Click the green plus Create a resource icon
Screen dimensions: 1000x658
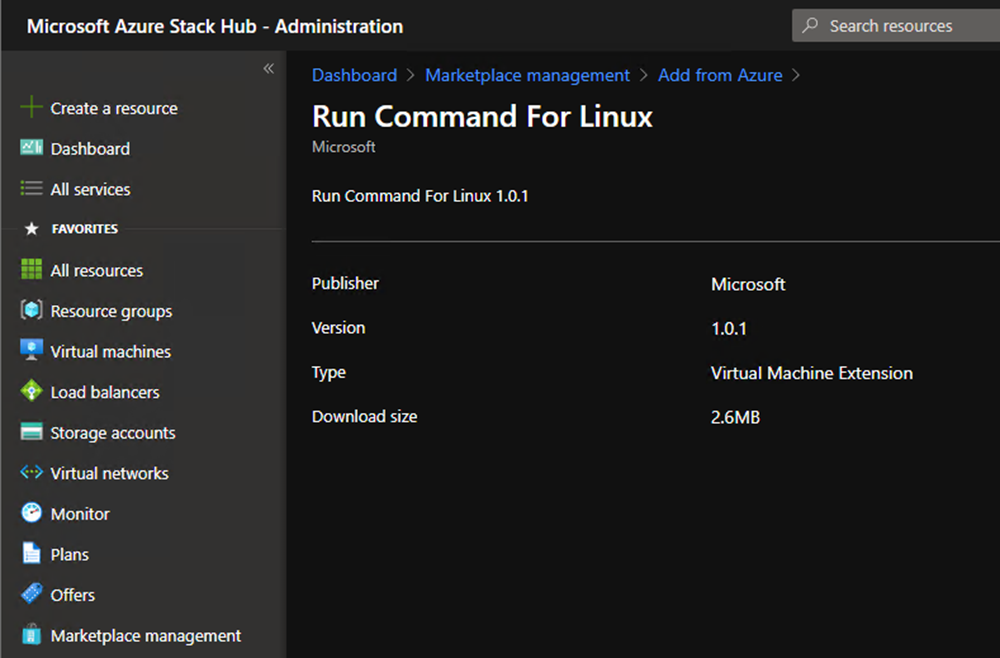point(31,107)
